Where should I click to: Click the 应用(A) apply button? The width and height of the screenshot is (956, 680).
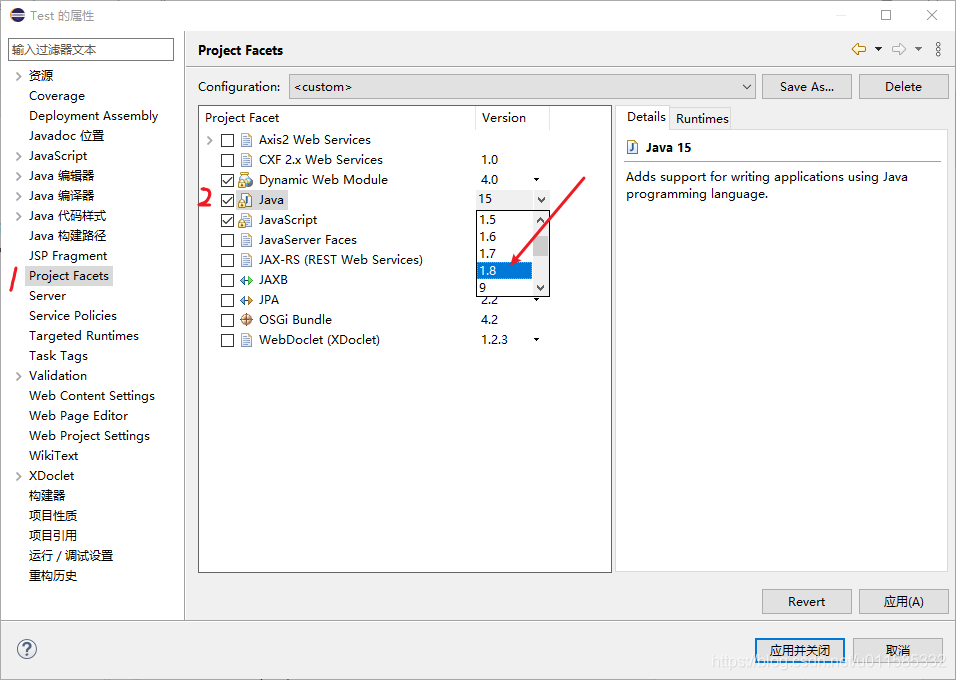903,601
